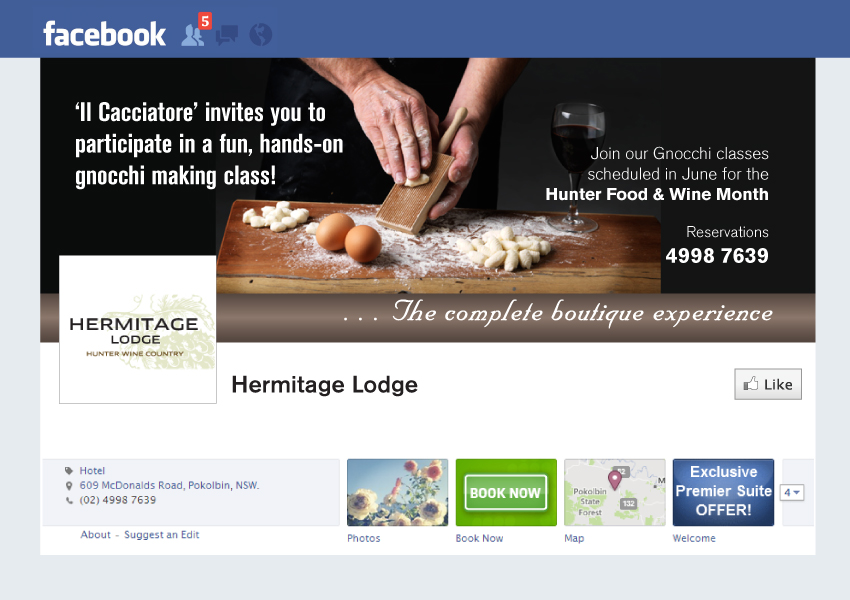Go to the Facebook home logo
This screenshot has width=850, height=600.
coord(104,34)
